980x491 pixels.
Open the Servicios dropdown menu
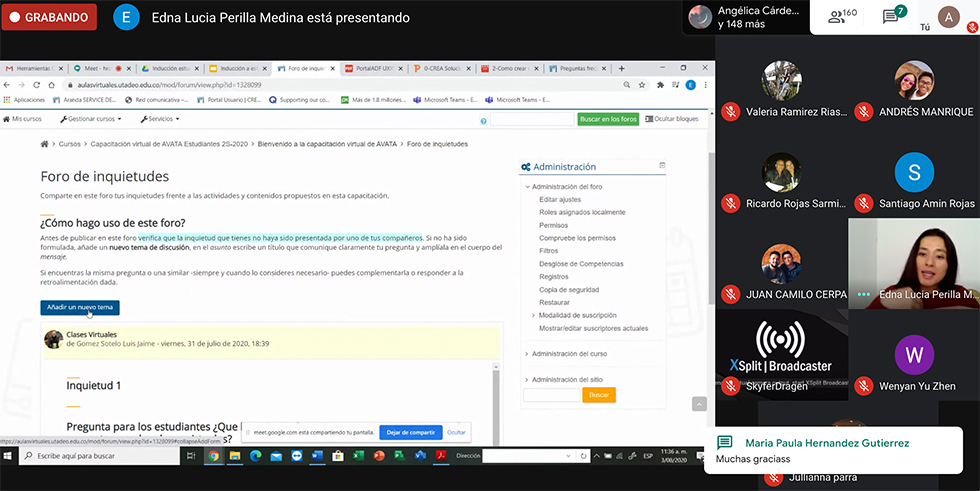[x=164, y=119]
